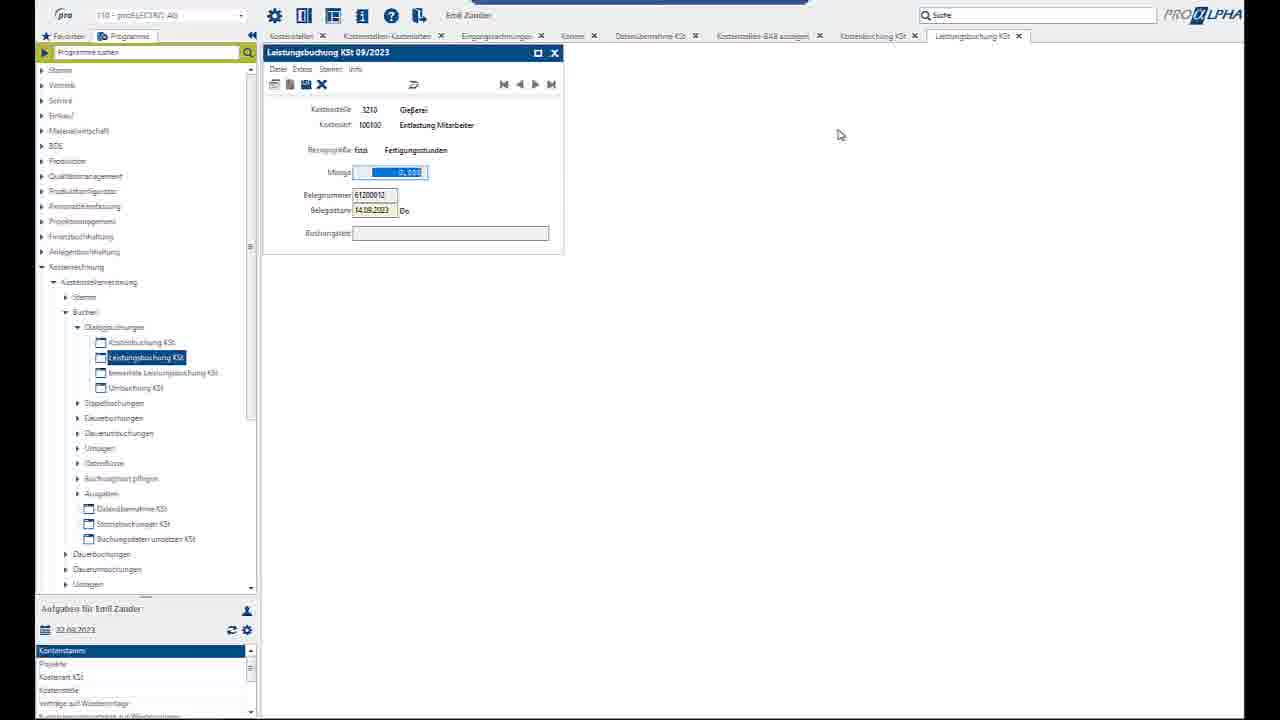Click the logout door icon in top toolbar
Viewport: 1280px width, 720px height.
(x=419, y=16)
